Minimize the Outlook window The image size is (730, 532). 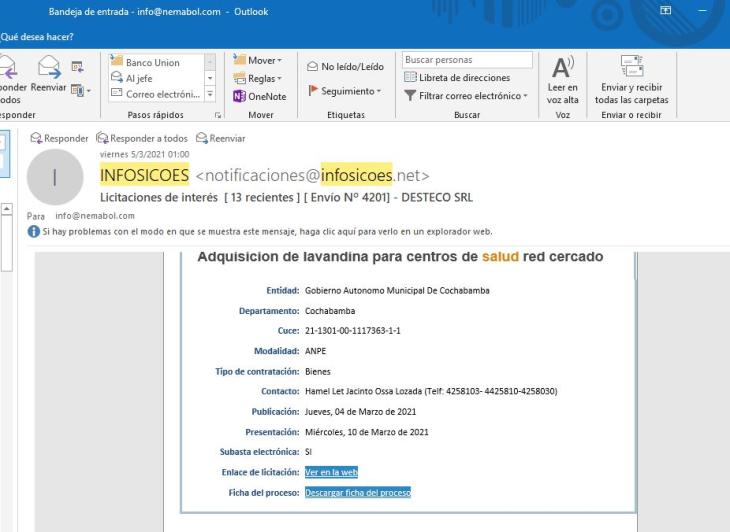point(703,10)
